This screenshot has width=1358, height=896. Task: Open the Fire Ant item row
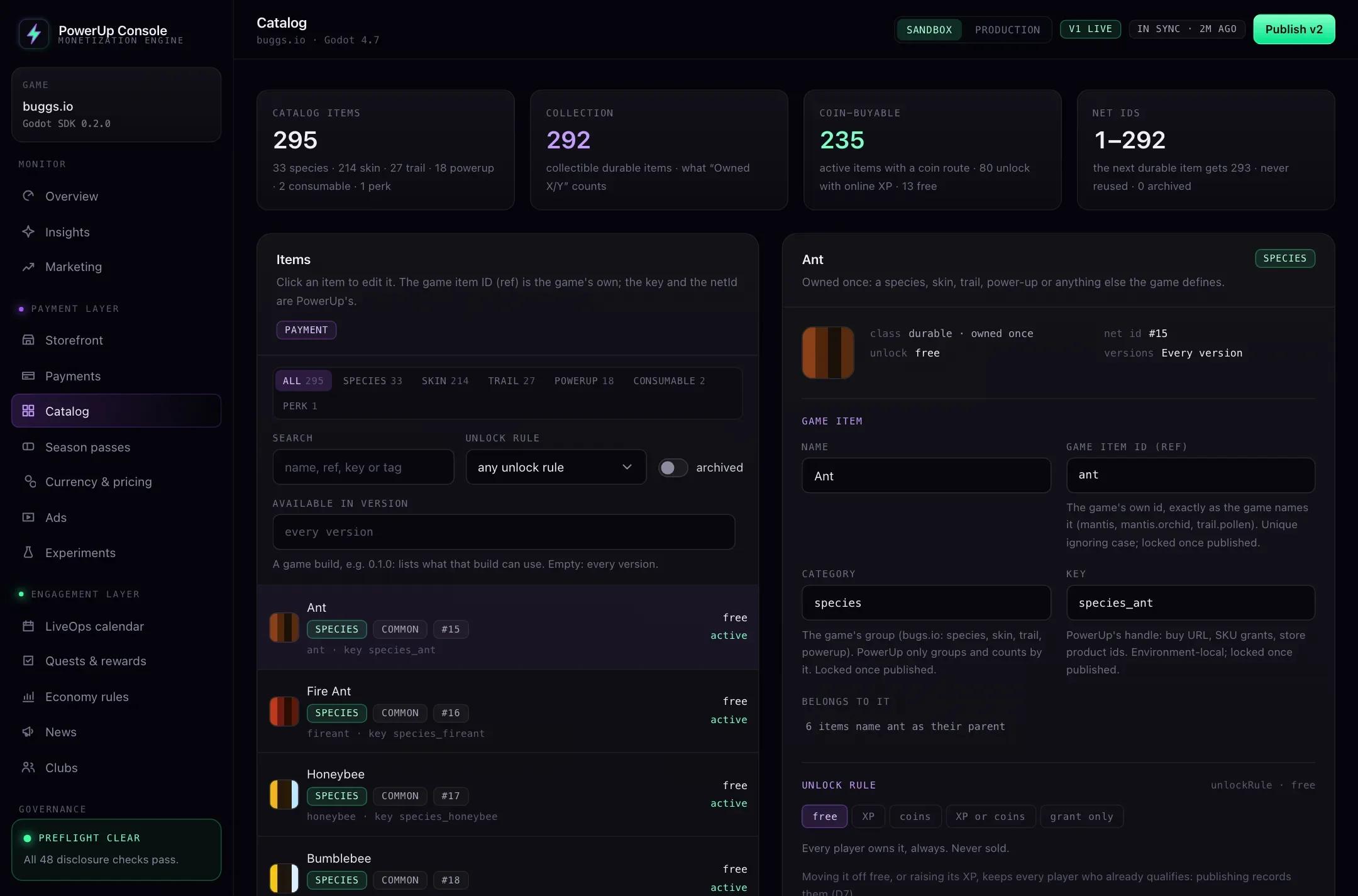pyautogui.click(x=508, y=711)
